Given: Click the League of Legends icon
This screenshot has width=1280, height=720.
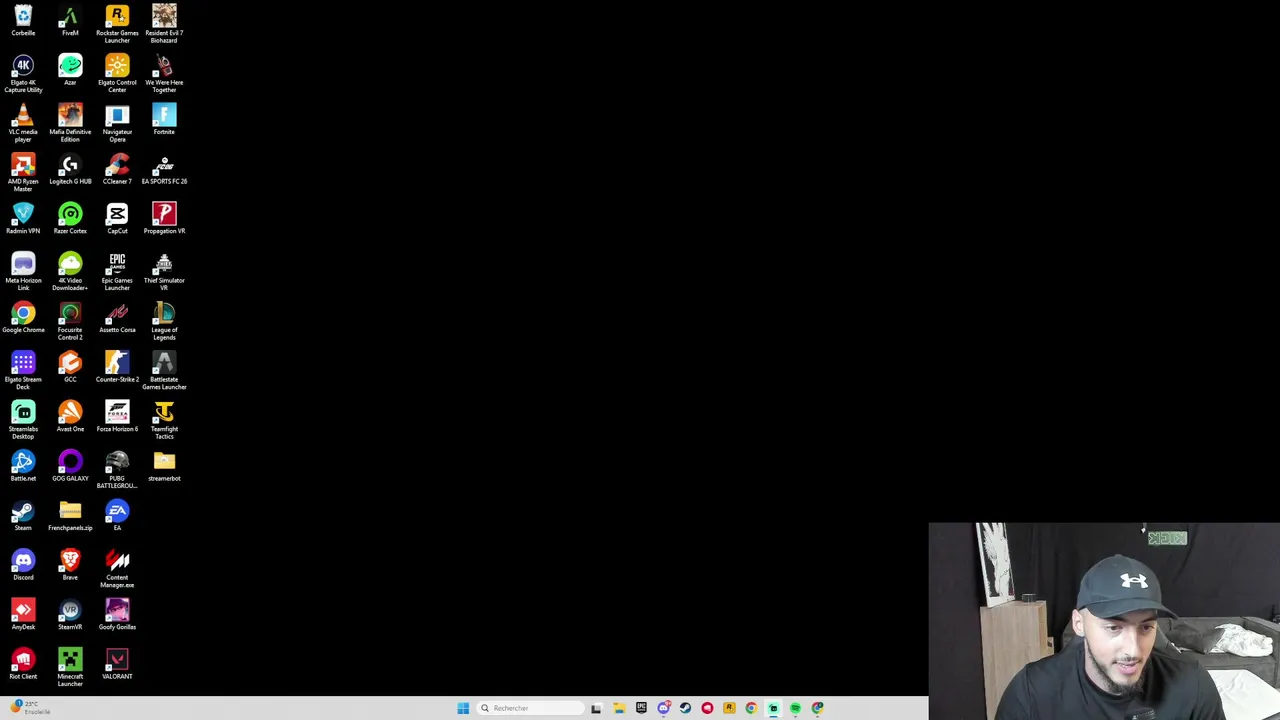Looking at the screenshot, I should pos(164,321).
